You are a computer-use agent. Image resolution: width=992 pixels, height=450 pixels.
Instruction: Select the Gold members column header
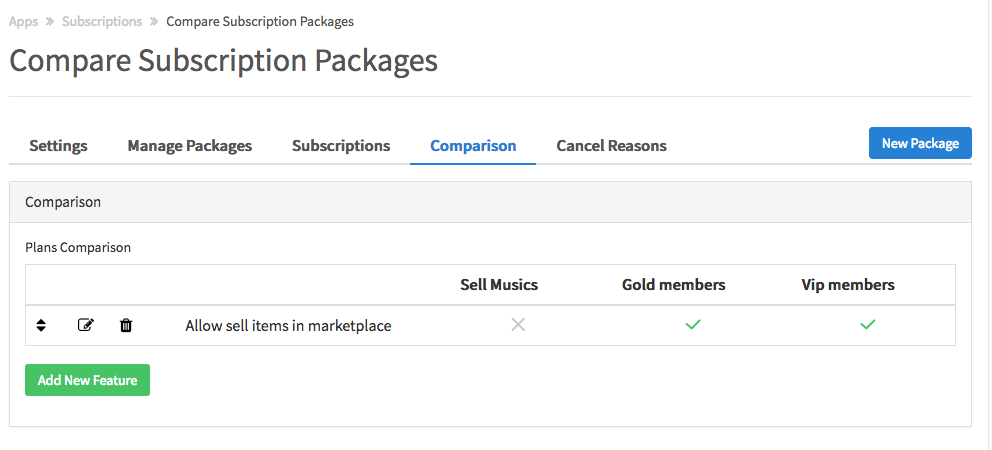[x=673, y=285]
